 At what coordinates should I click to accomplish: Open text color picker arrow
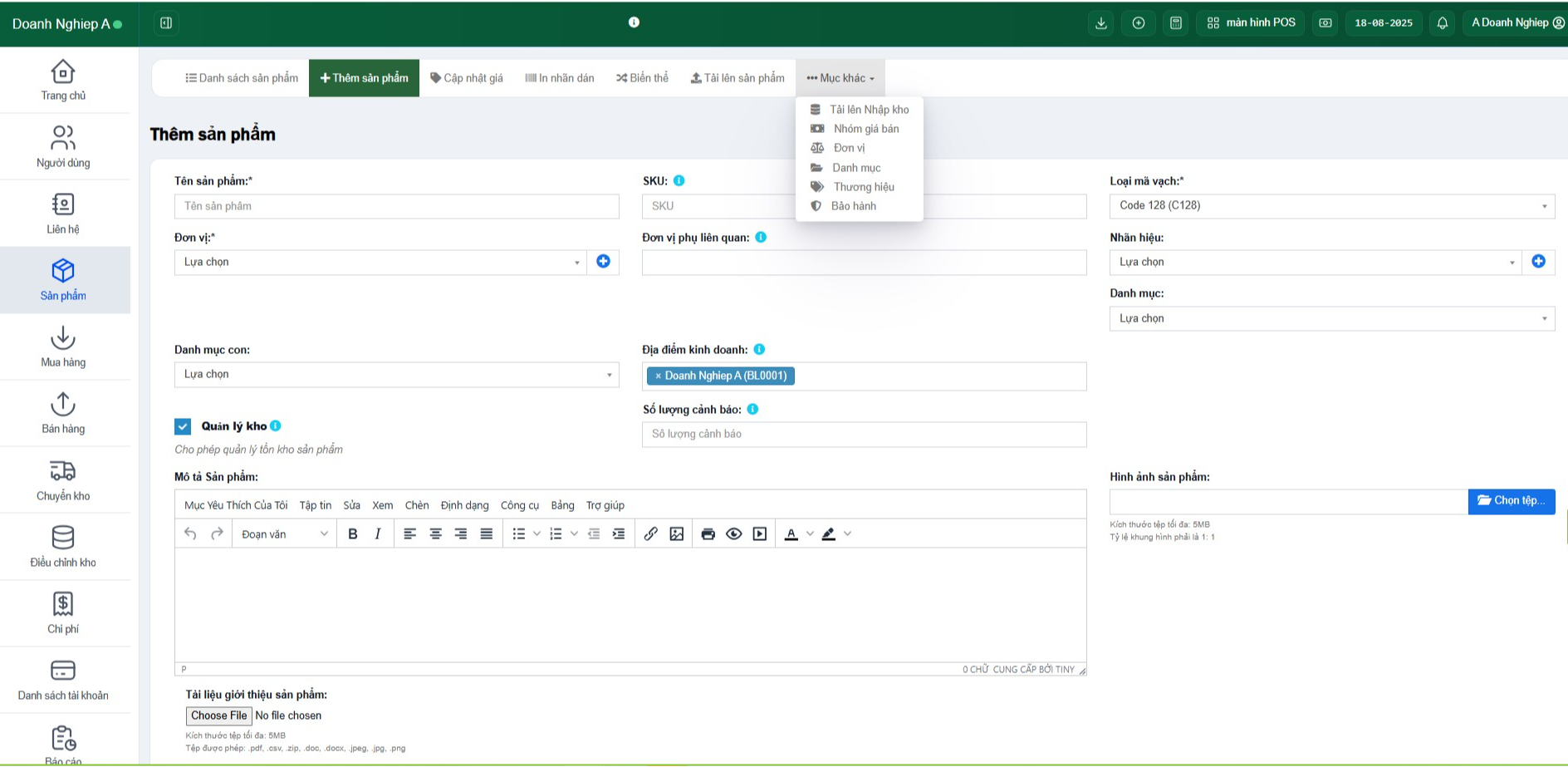810,533
